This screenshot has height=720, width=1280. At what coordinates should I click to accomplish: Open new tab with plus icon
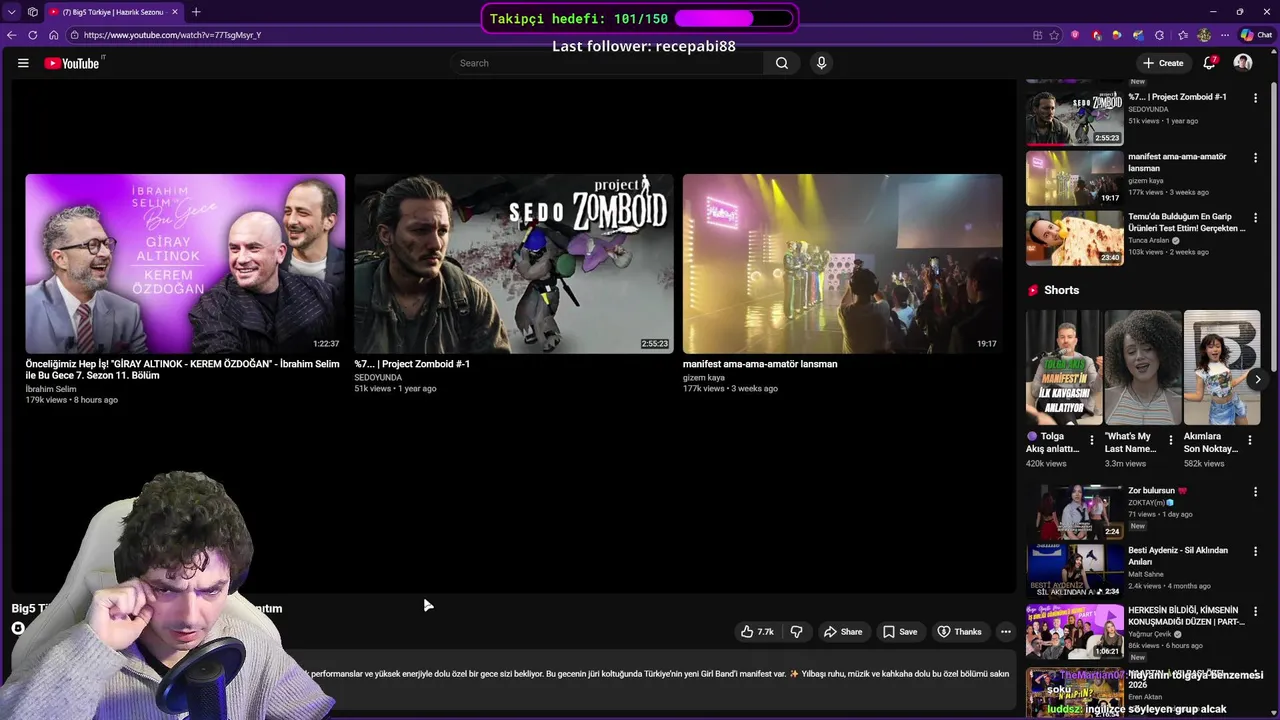tap(196, 12)
